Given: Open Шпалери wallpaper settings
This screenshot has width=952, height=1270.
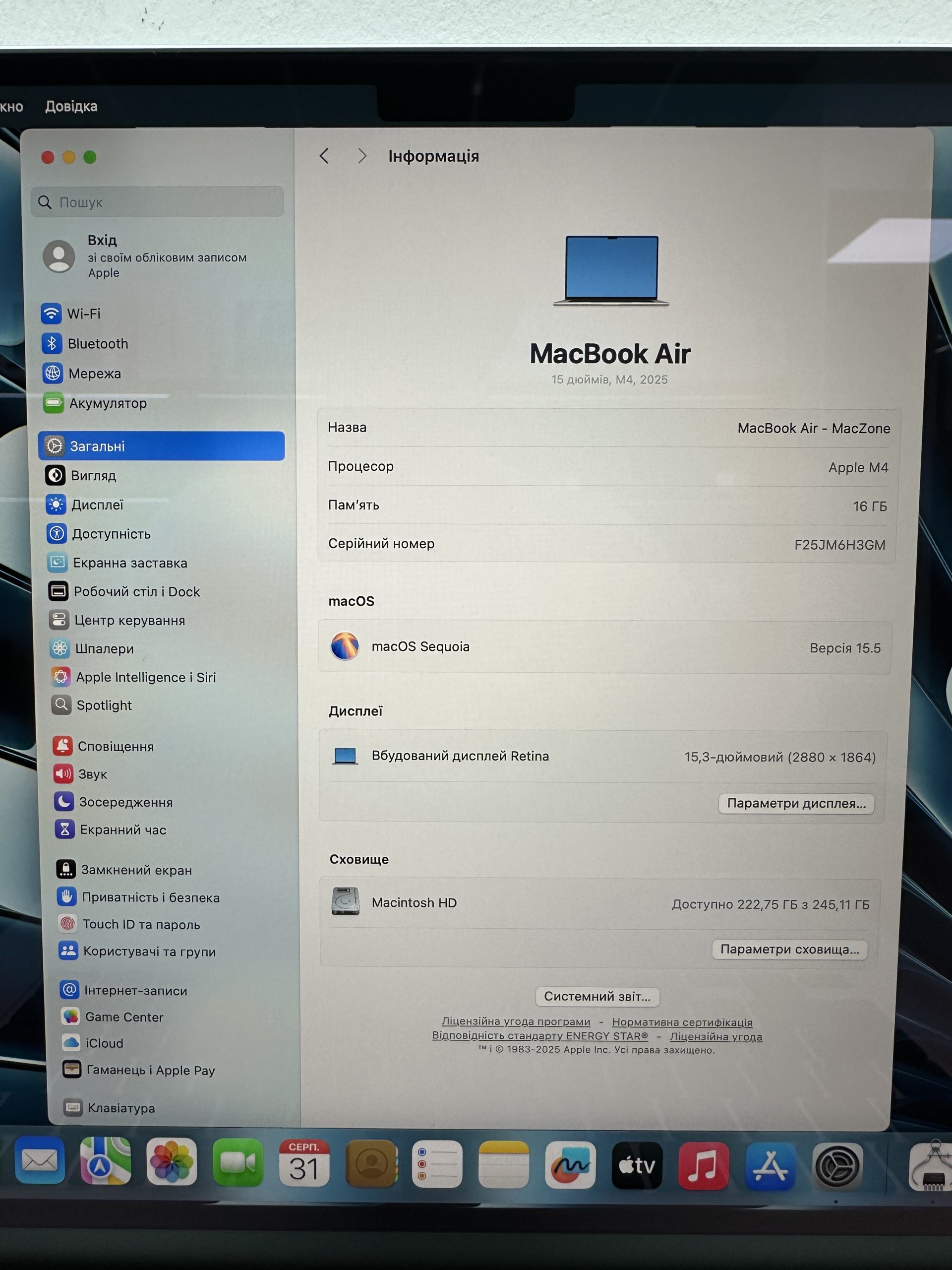Looking at the screenshot, I should (x=92, y=648).
